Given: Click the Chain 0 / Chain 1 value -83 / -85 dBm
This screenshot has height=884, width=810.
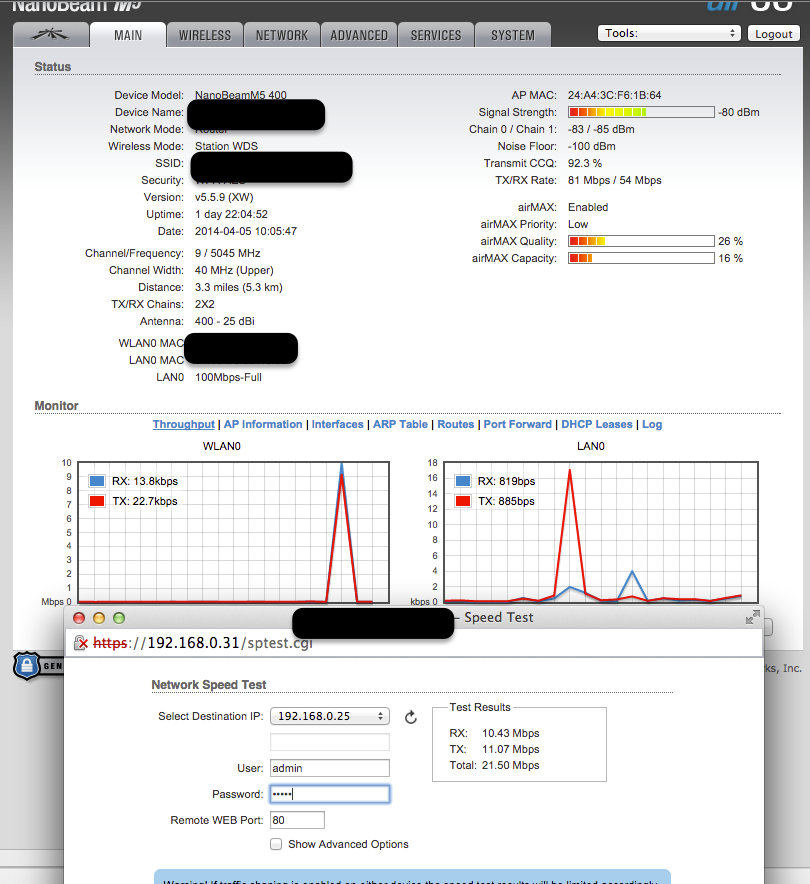Looking at the screenshot, I should 601,129.
